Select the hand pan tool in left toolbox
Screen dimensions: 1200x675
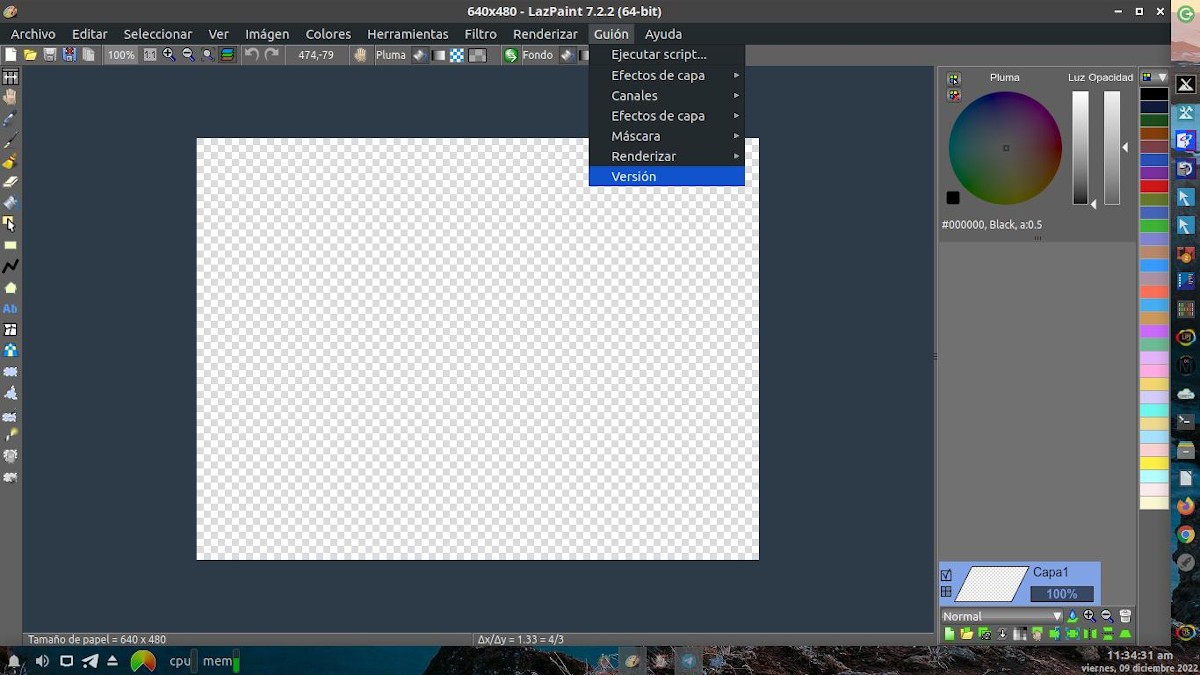[10, 97]
